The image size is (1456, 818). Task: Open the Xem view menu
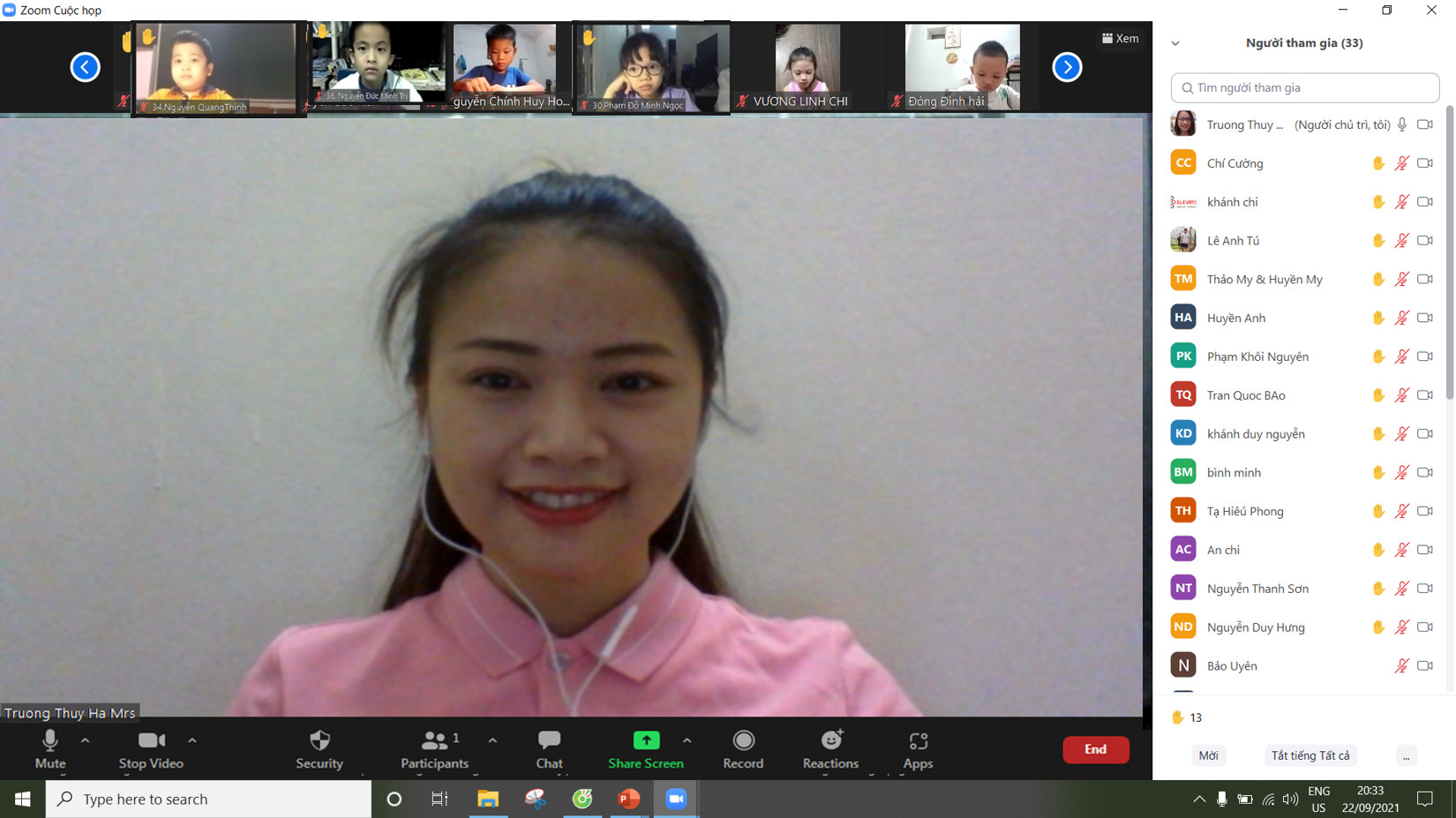click(x=1120, y=39)
